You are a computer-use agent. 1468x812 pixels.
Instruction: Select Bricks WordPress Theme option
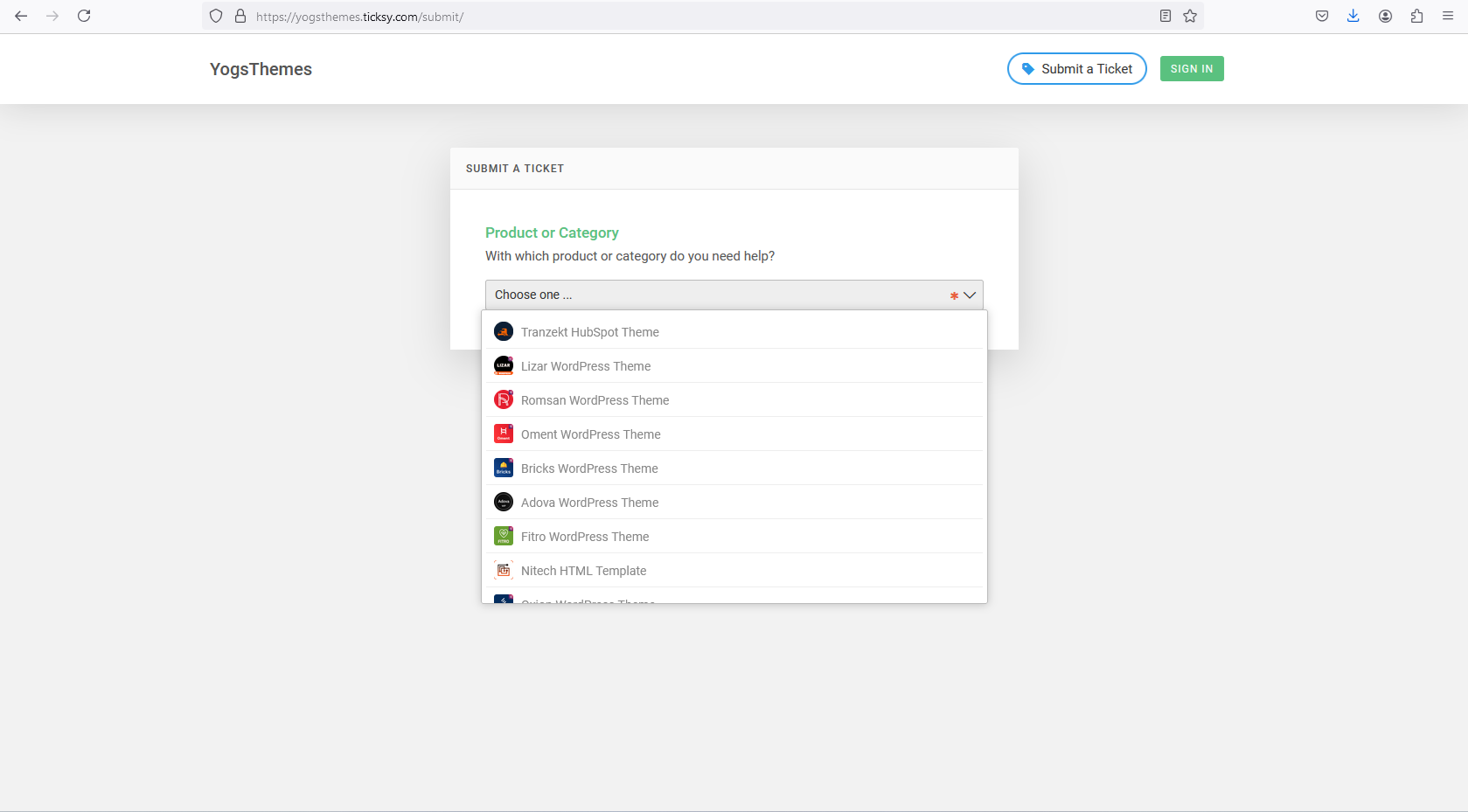(734, 468)
